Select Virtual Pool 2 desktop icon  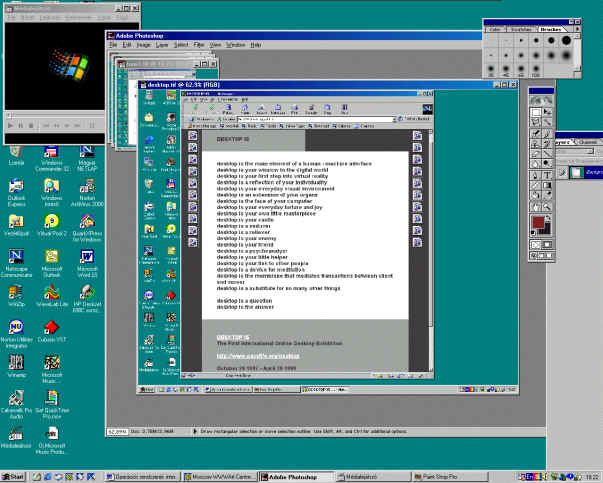tap(52, 225)
